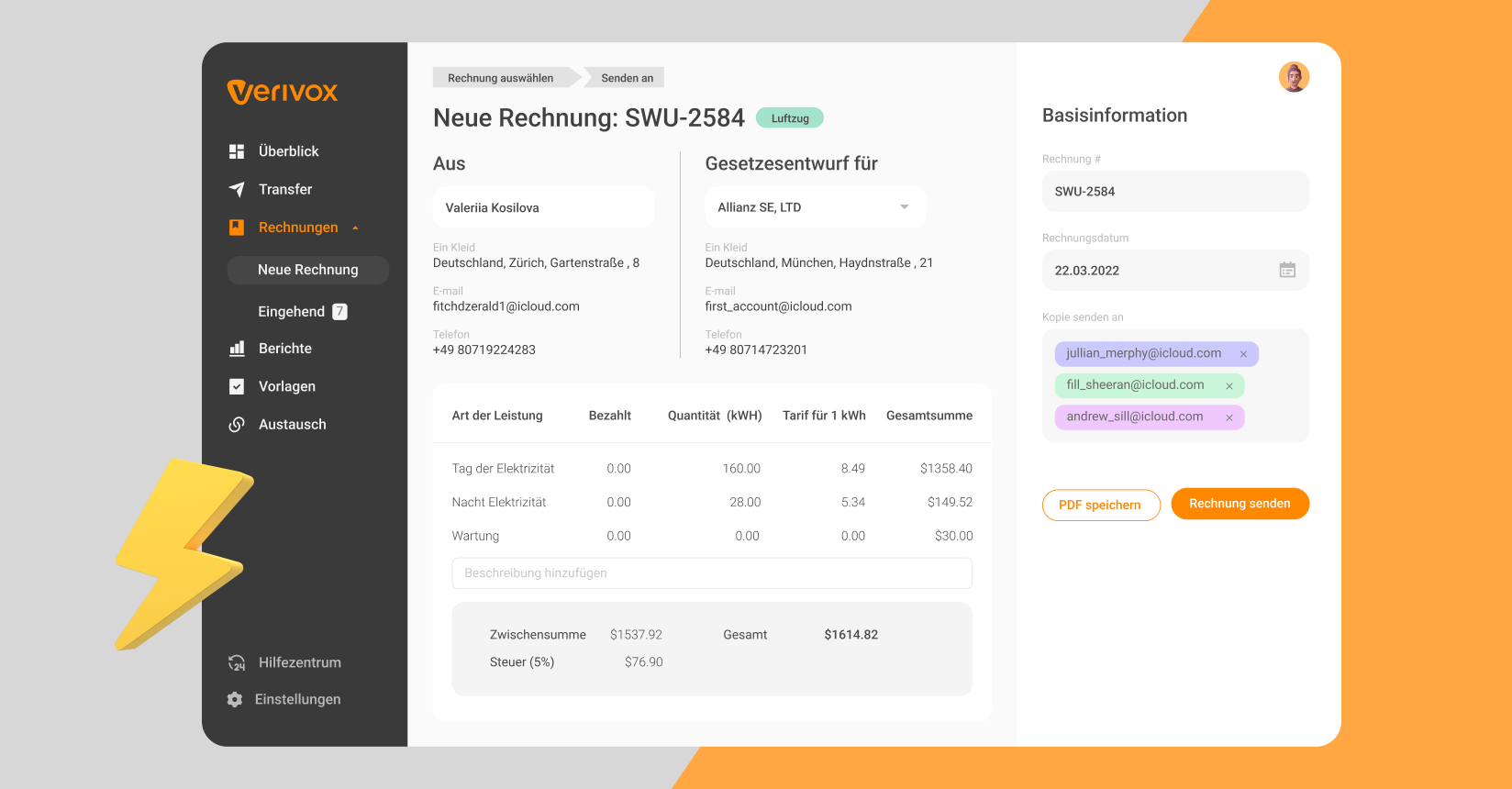
Task: Remove fill_sheeran@icloud.com recipient tag
Action: pos(1229,386)
